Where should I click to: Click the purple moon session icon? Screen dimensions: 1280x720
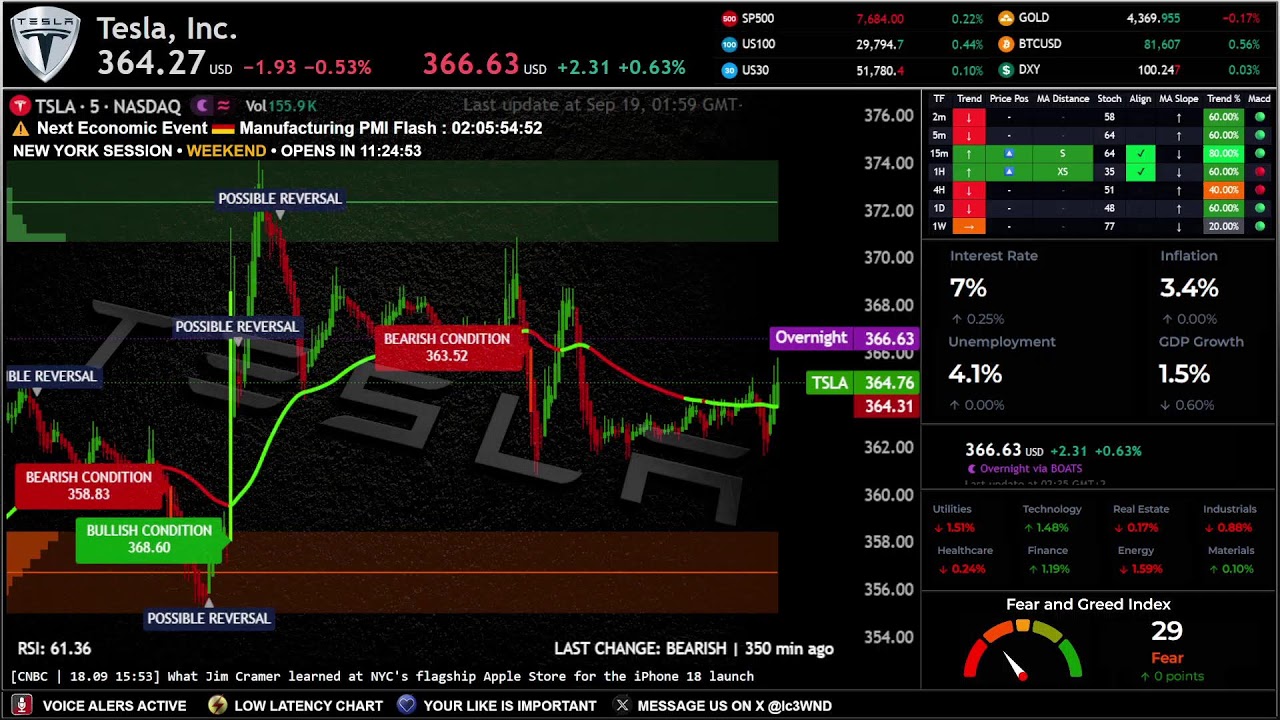point(203,105)
